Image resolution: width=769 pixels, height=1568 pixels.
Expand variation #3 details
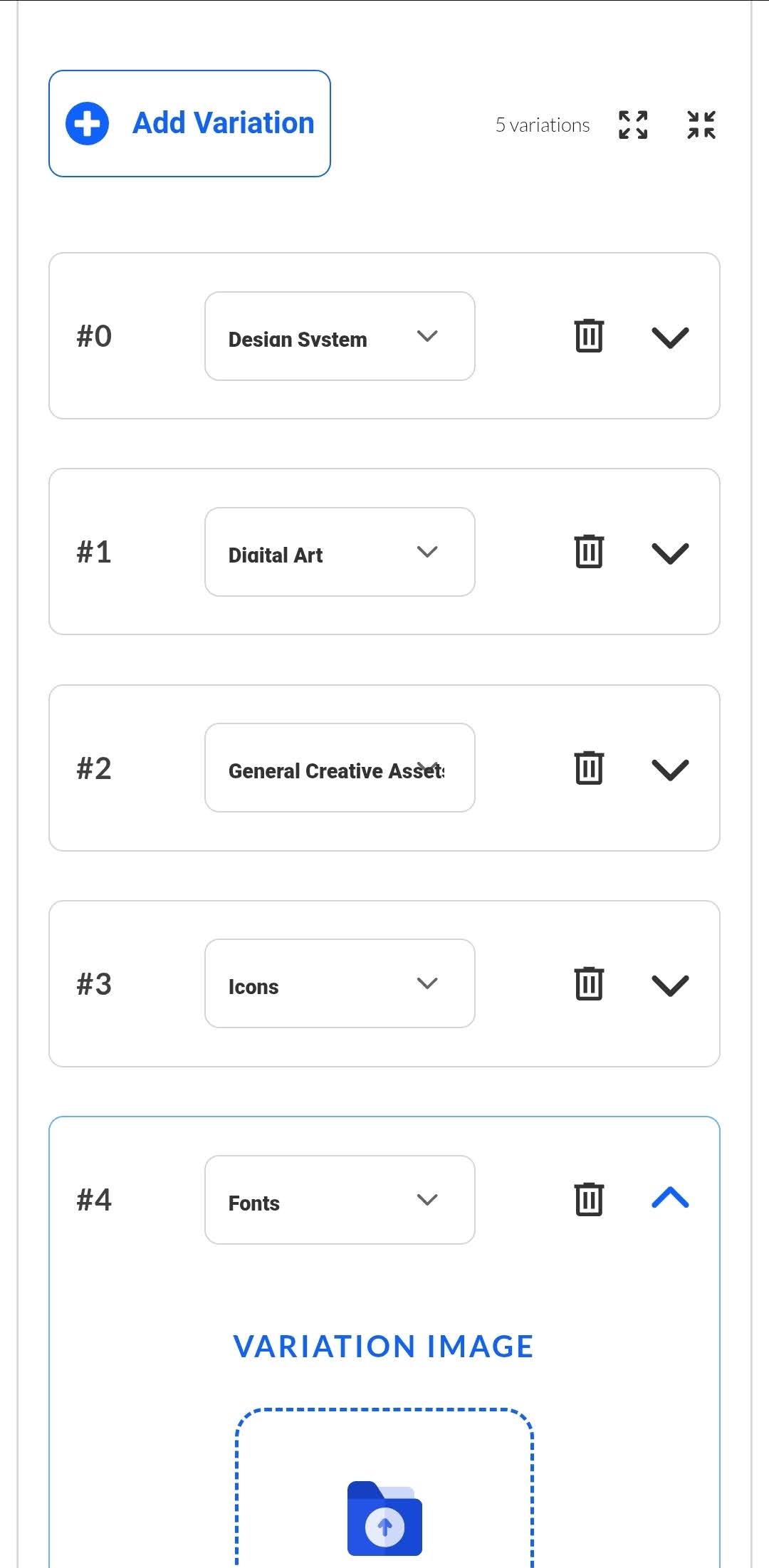tap(670, 986)
